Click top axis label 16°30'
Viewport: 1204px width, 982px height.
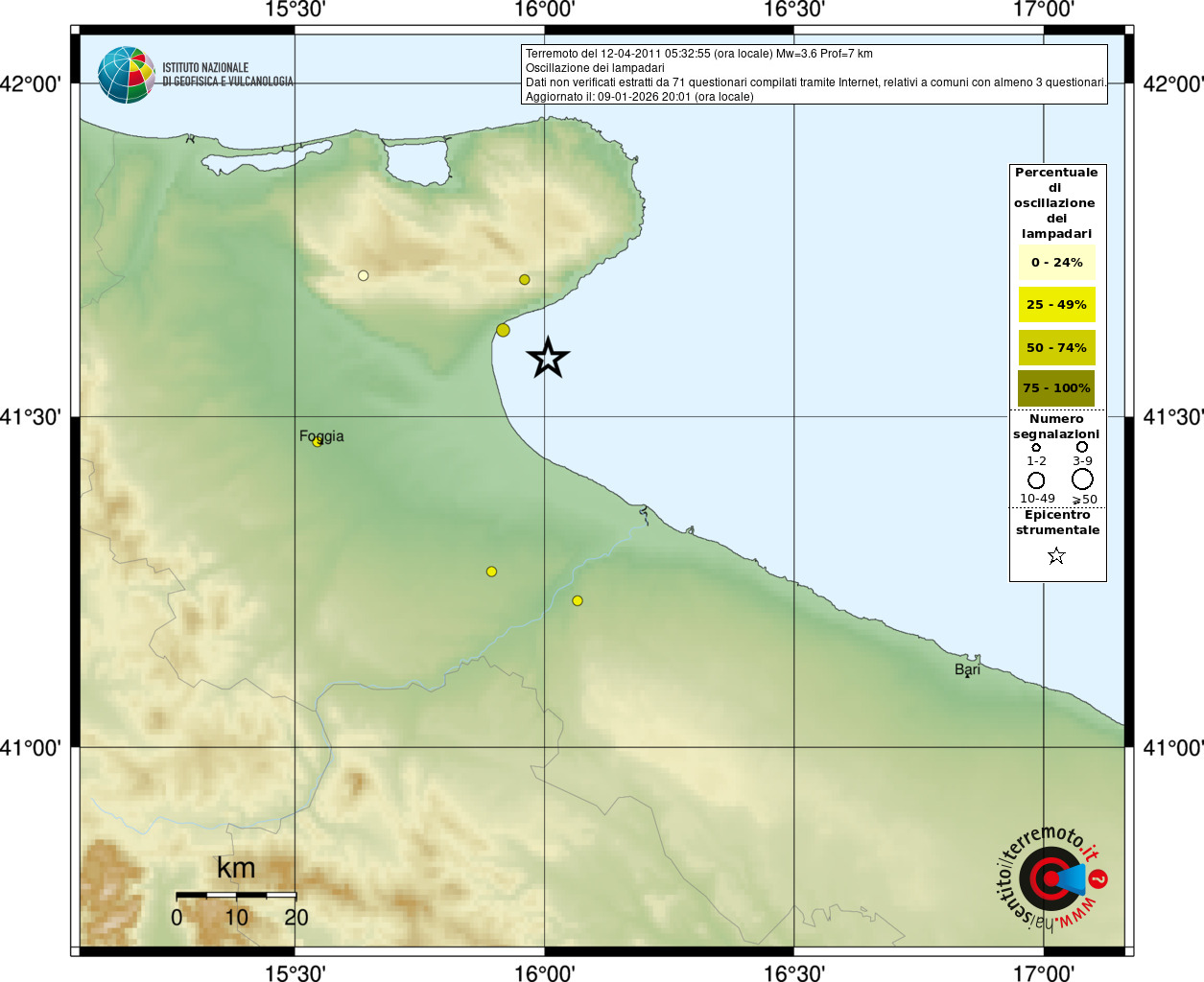(793, 10)
